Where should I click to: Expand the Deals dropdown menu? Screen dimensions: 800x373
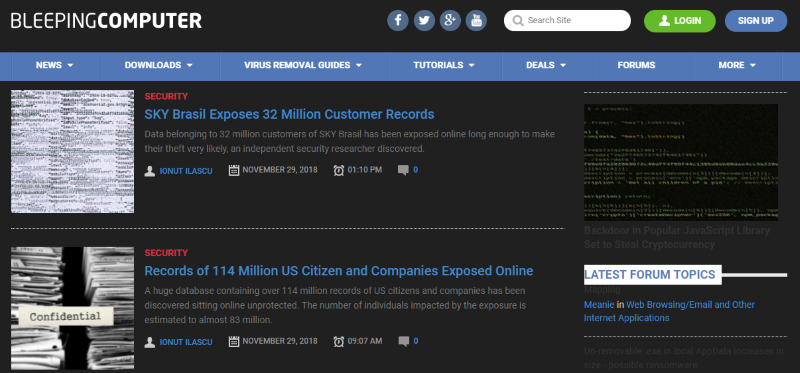click(546, 65)
